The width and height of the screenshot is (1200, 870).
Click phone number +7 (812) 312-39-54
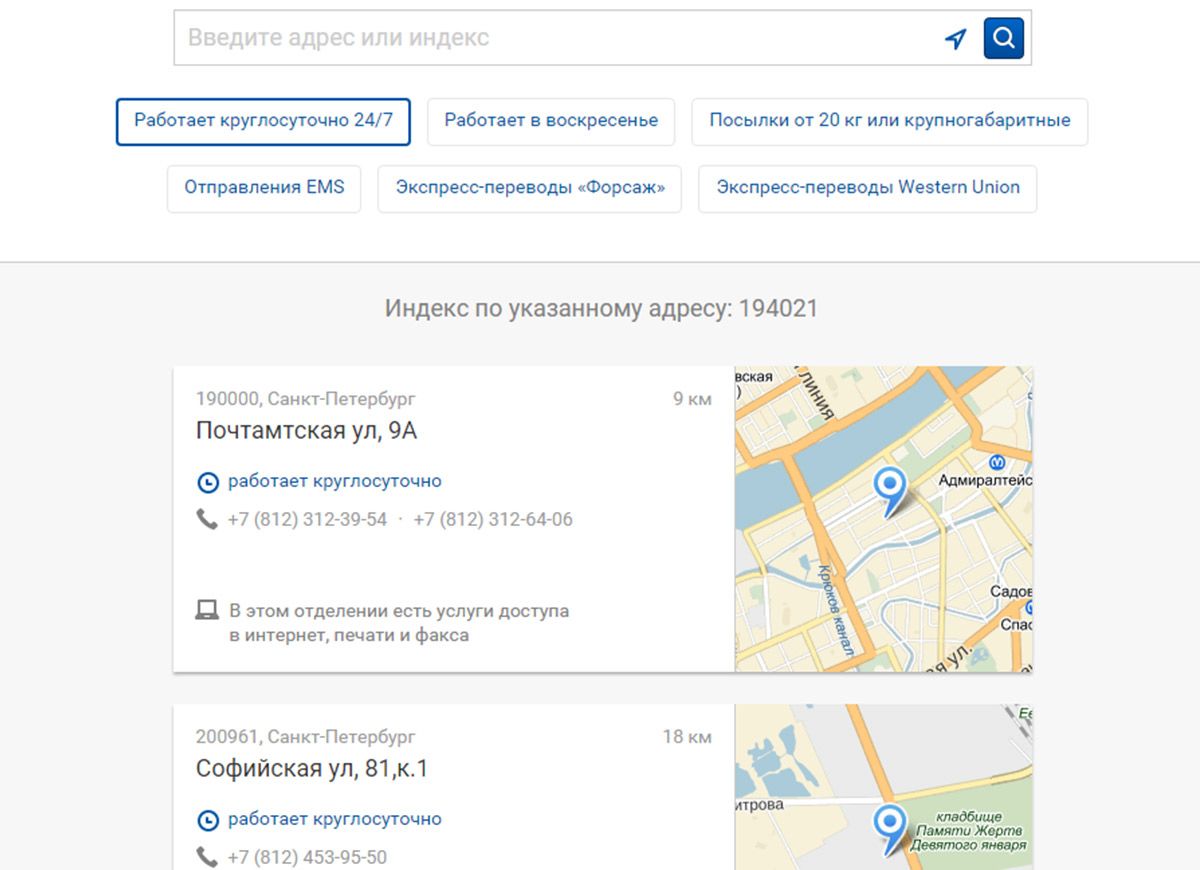click(x=307, y=519)
